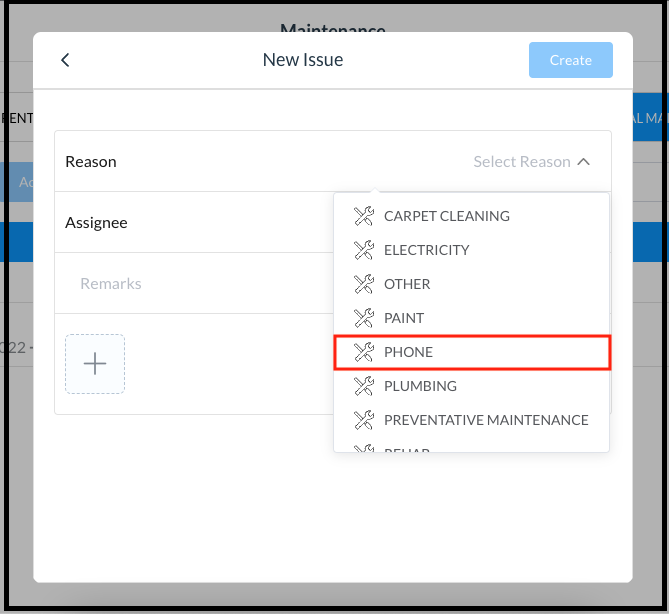Click the wrench icon beside Other
The width and height of the screenshot is (669, 614).
click(364, 284)
